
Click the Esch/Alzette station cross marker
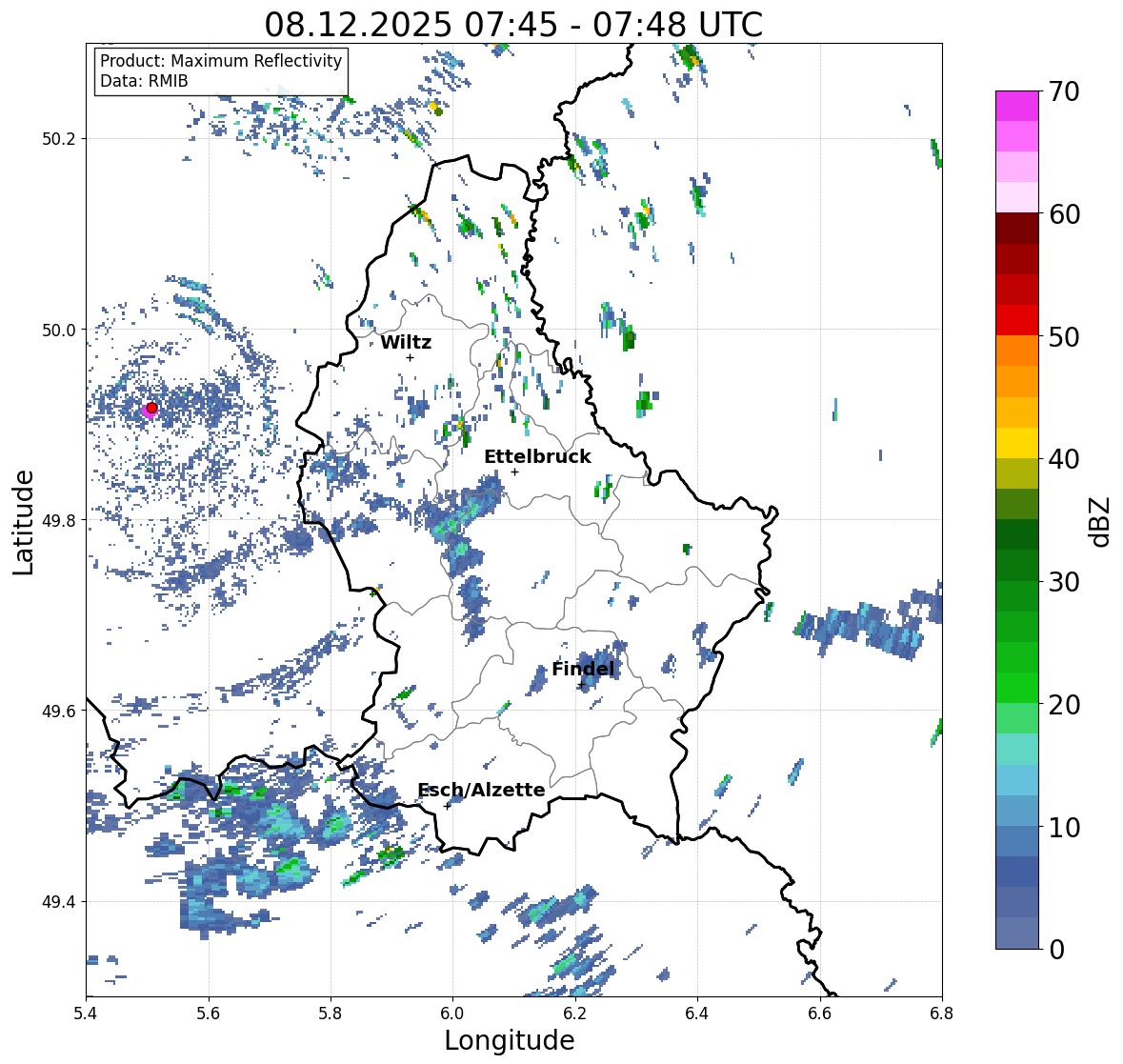point(448,806)
